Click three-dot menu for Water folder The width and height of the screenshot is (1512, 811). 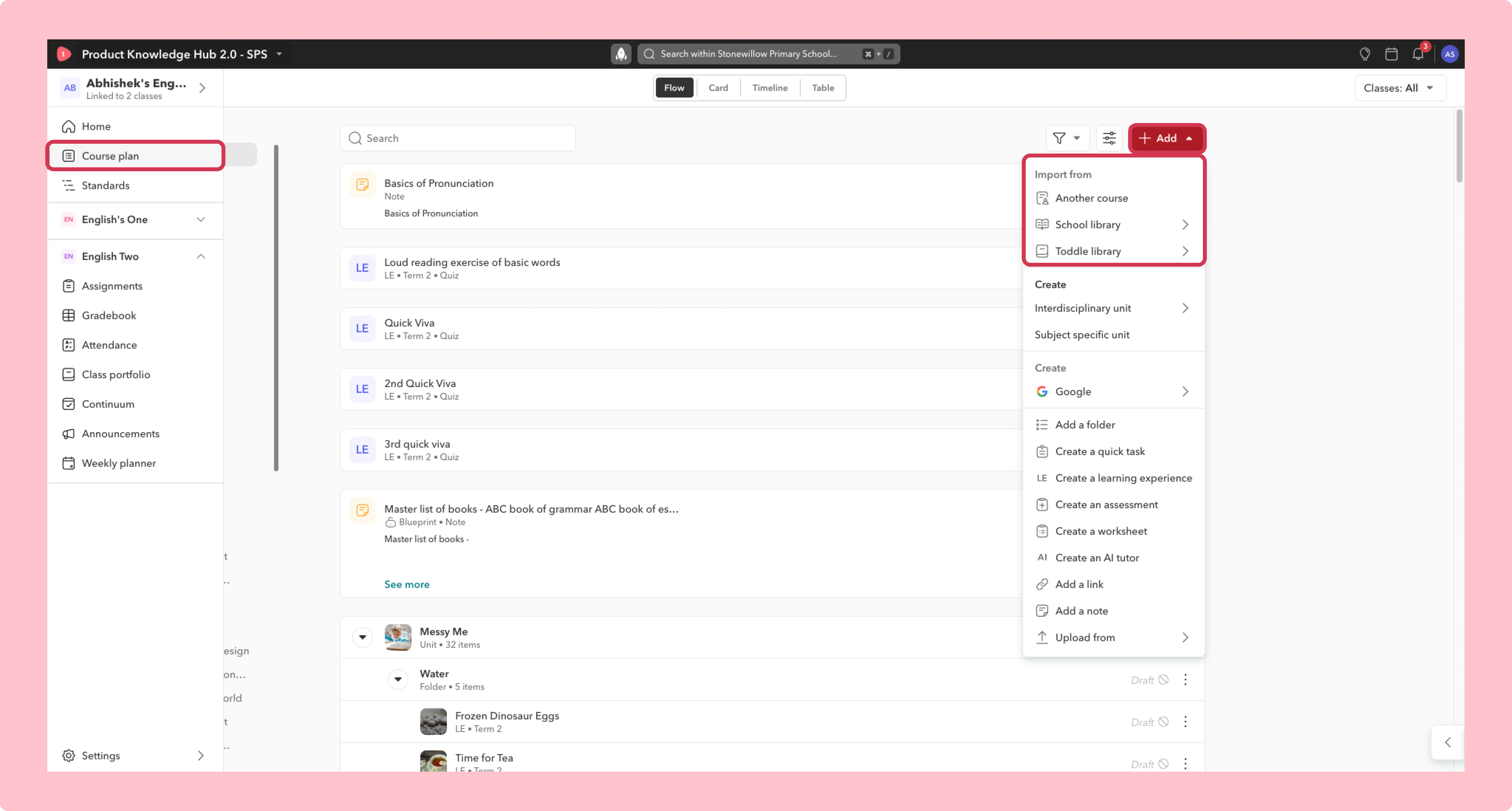point(1185,680)
